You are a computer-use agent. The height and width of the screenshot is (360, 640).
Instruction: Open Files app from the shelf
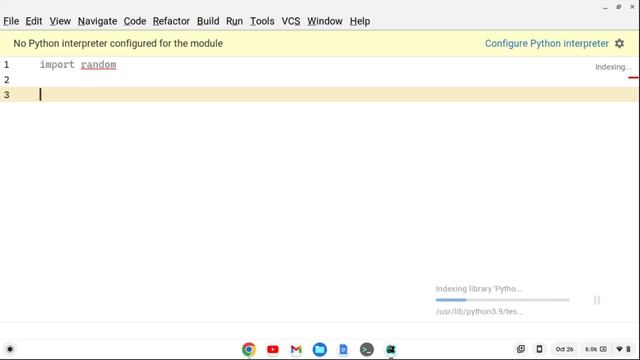(320, 349)
